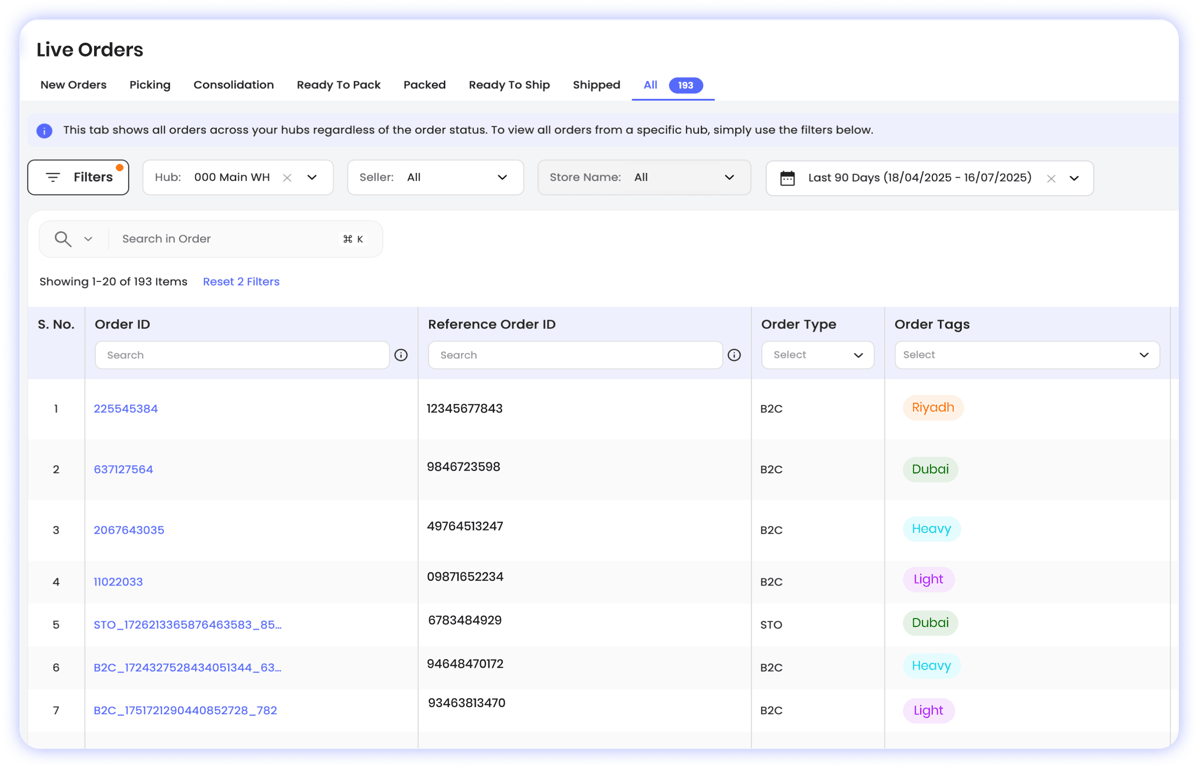Open the Seller dropdown
The height and width of the screenshot is (768, 1198).
pyautogui.click(x=435, y=178)
